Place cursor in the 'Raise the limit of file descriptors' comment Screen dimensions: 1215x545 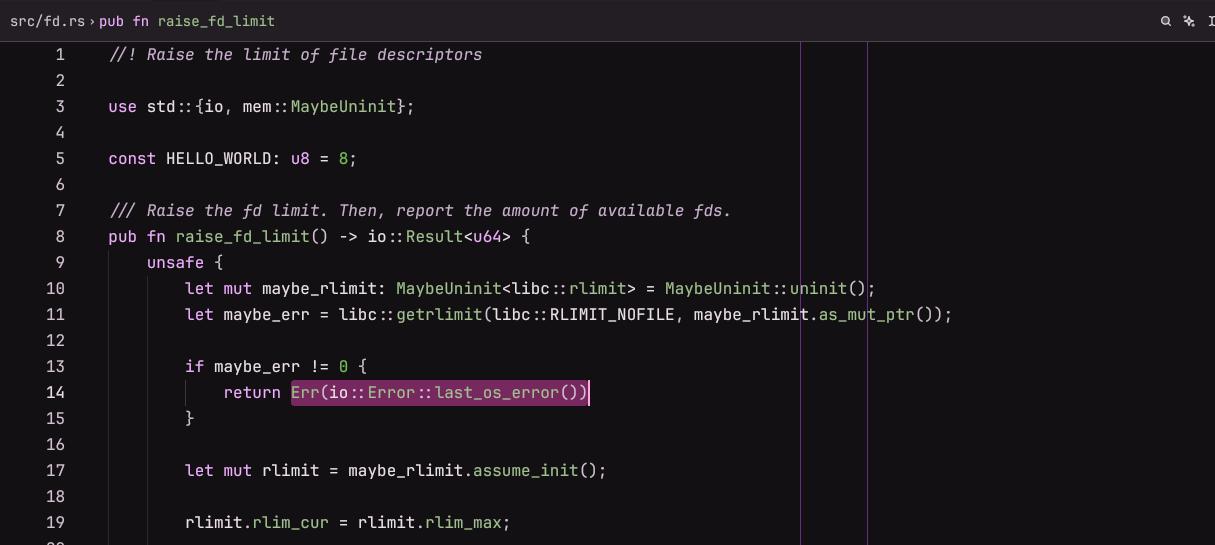[x=314, y=55]
